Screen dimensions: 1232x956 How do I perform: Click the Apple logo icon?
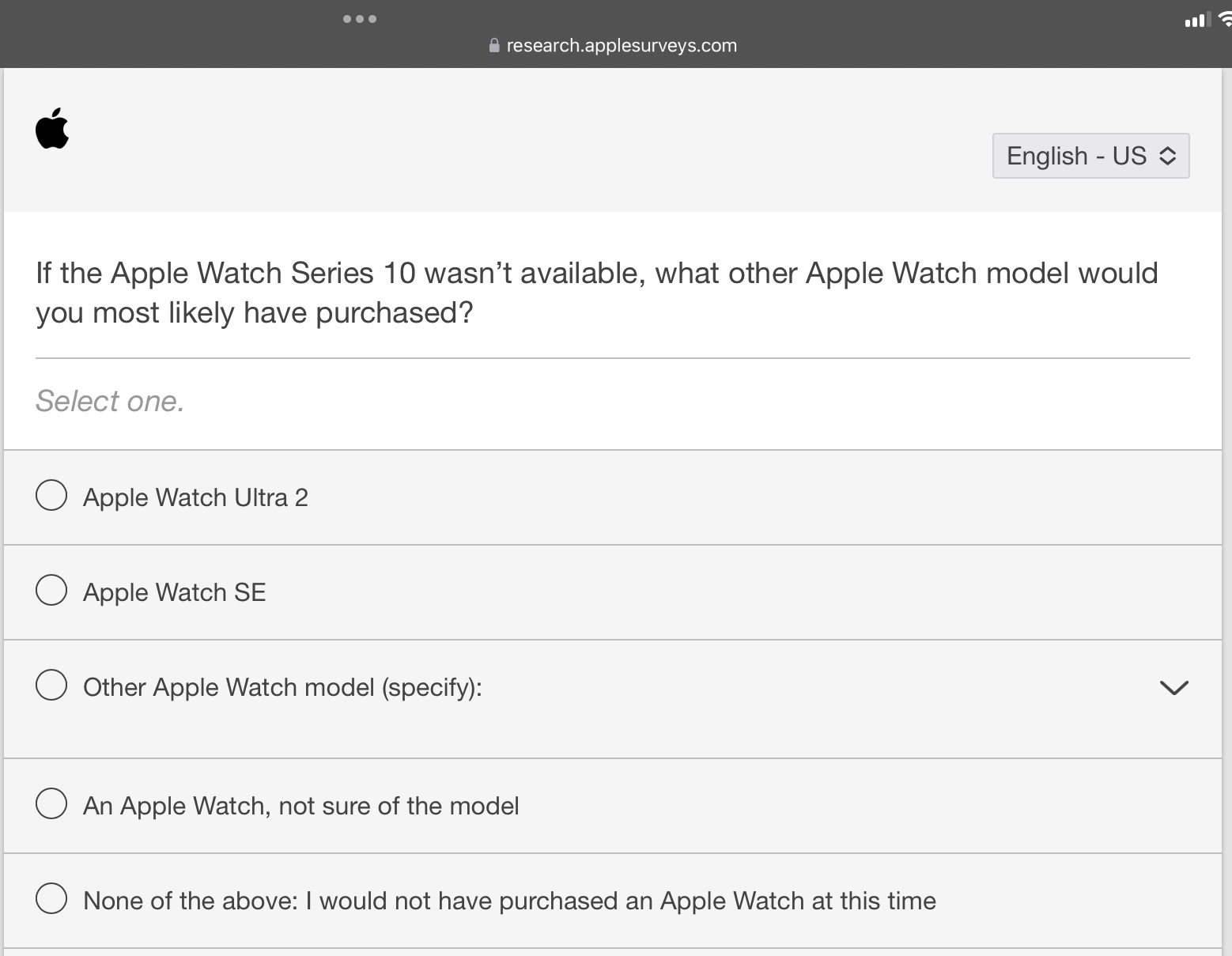tap(52, 129)
